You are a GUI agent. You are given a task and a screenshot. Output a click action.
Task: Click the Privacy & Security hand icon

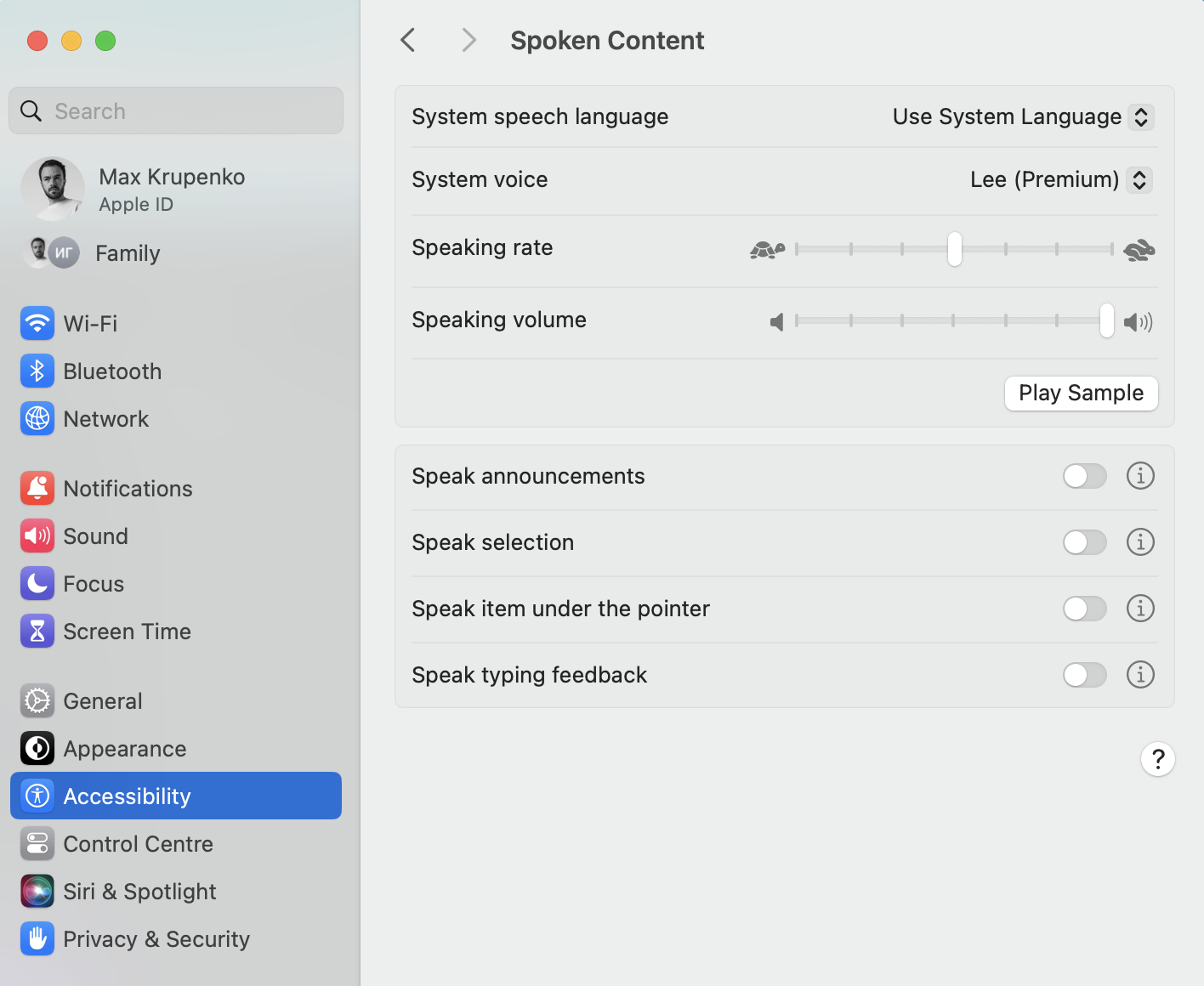coord(37,939)
